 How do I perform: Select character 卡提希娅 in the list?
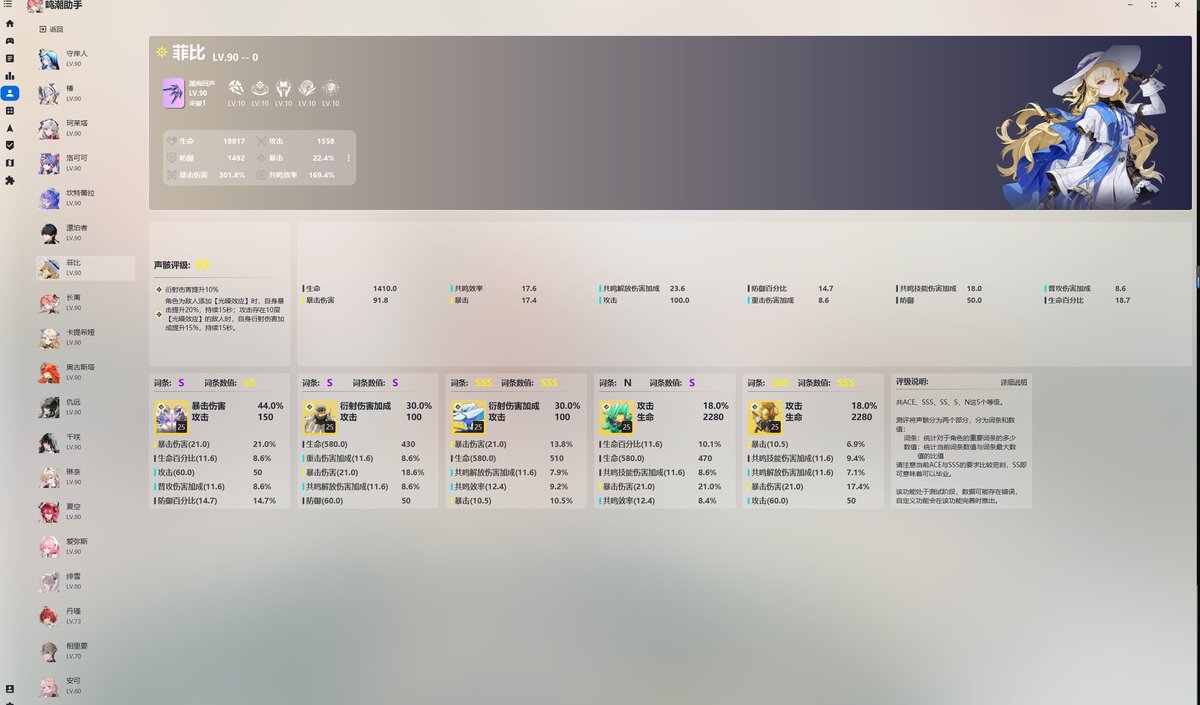[86, 337]
